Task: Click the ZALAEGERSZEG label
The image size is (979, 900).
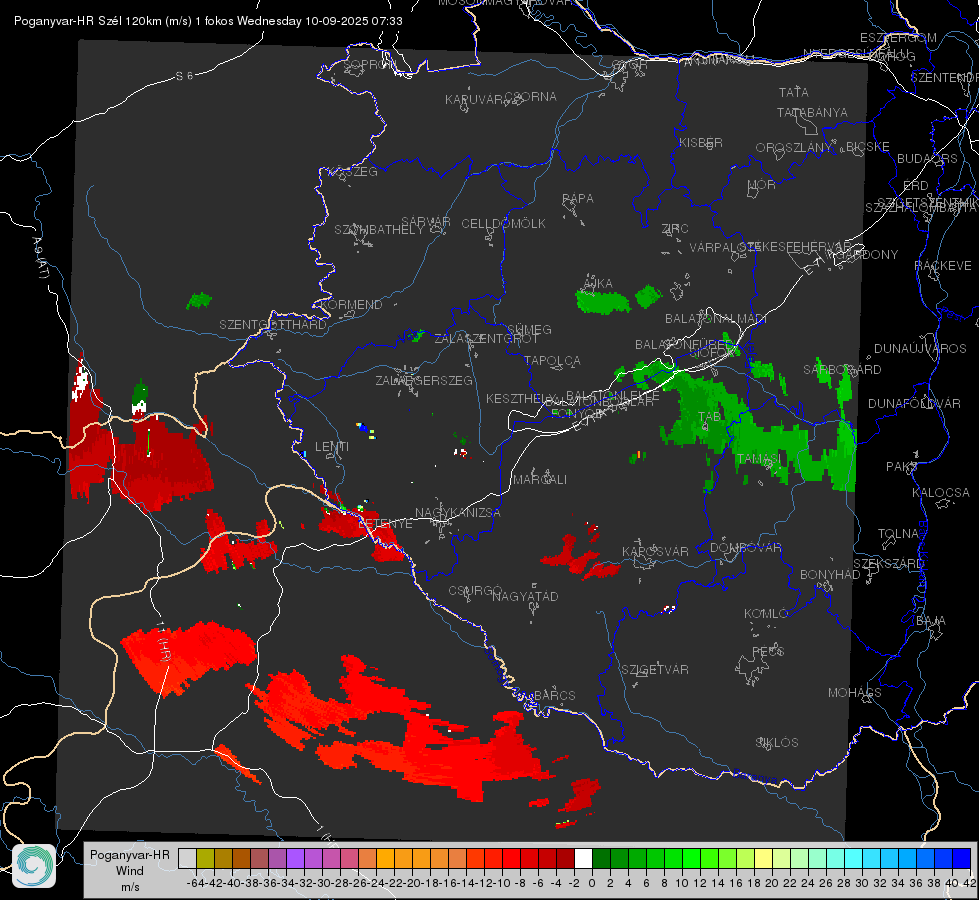Action: click(x=423, y=380)
